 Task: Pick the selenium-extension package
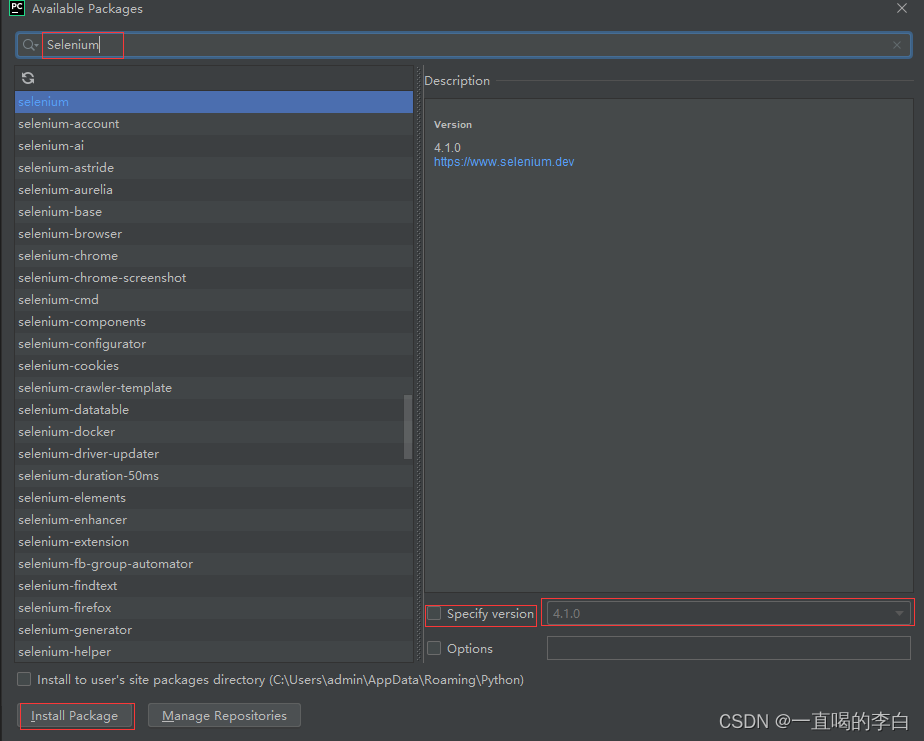click(x=214, y=542)
